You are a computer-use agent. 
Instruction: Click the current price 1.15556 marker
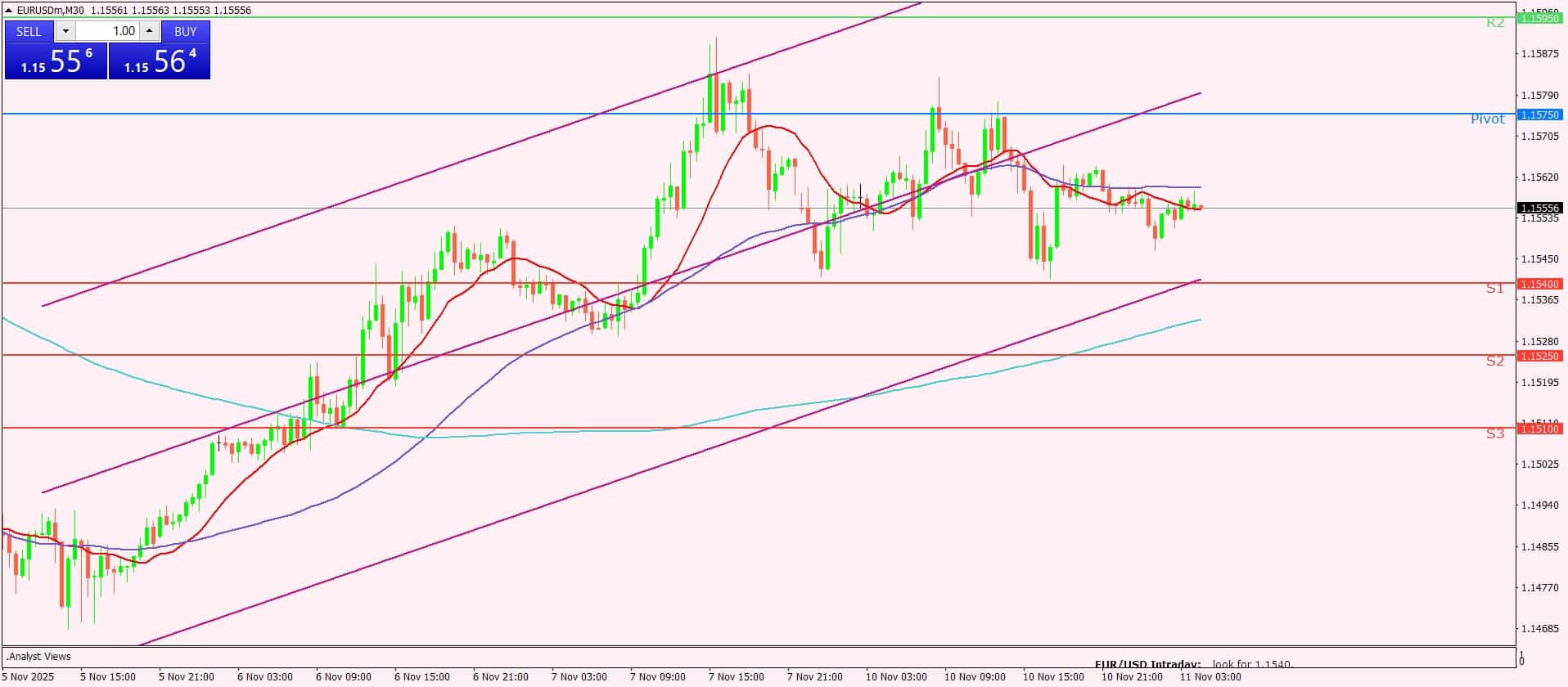click(1539, 209)
